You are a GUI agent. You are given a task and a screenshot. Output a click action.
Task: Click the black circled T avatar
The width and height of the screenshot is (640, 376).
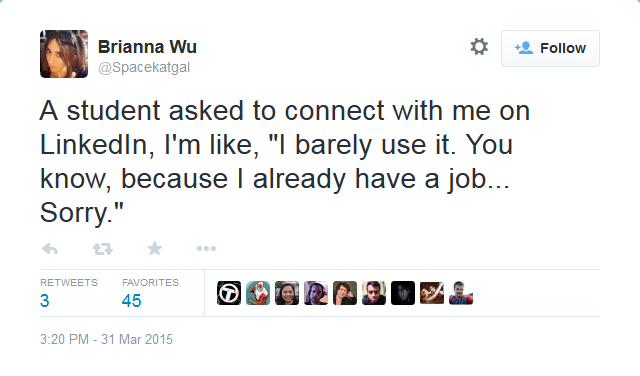[x=229, y=293]
